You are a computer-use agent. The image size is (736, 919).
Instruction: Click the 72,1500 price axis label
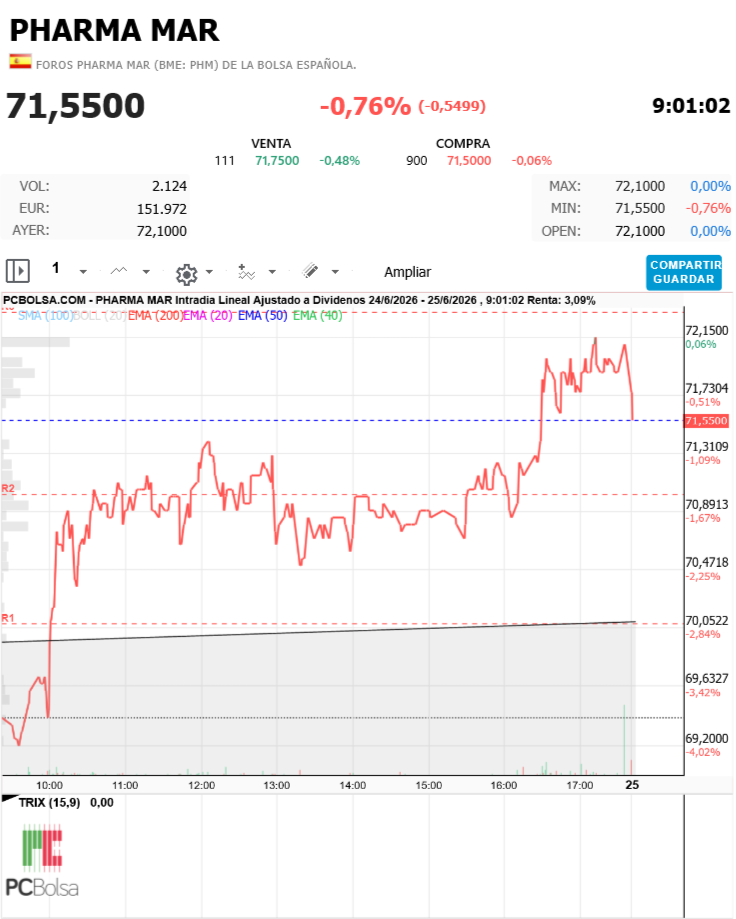pos(707,331)
